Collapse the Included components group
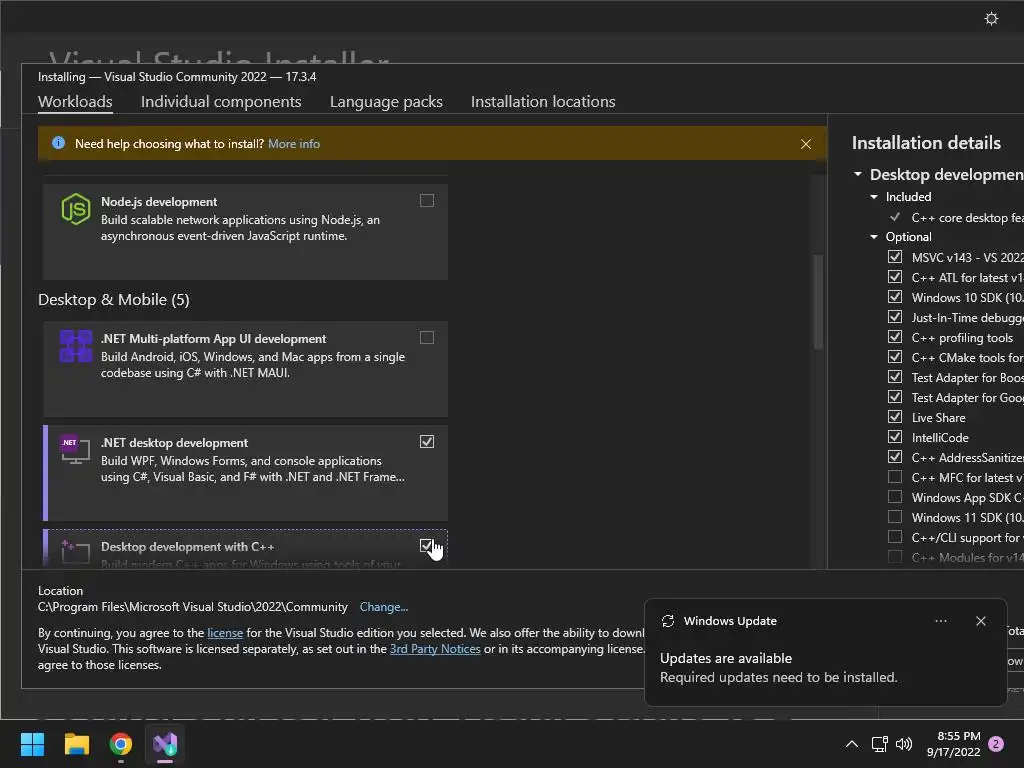The height and width of the screenshot is (768, 1024). point(874,197)
